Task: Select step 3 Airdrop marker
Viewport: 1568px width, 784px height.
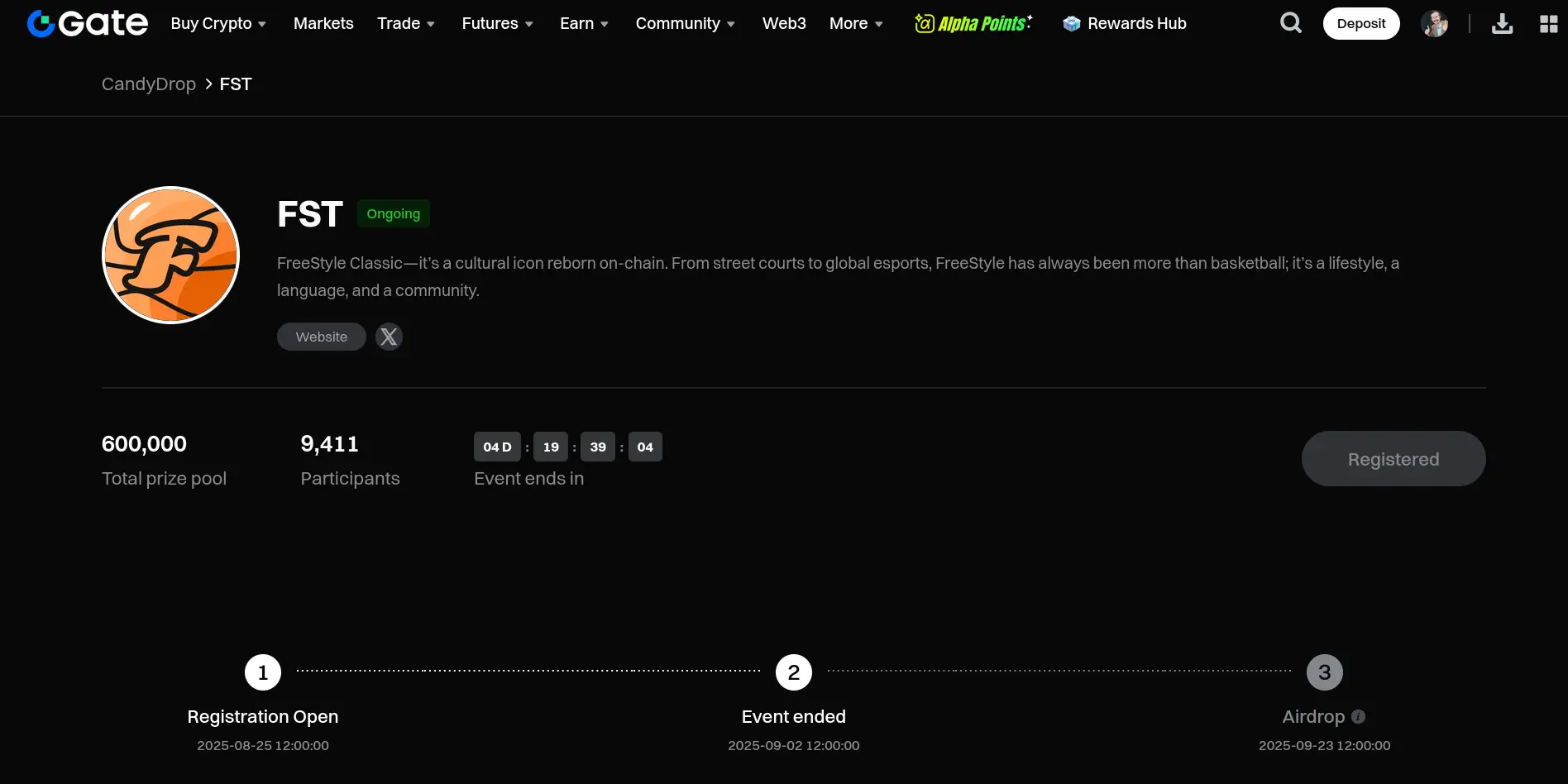Action: click(x=1325, y=672)
